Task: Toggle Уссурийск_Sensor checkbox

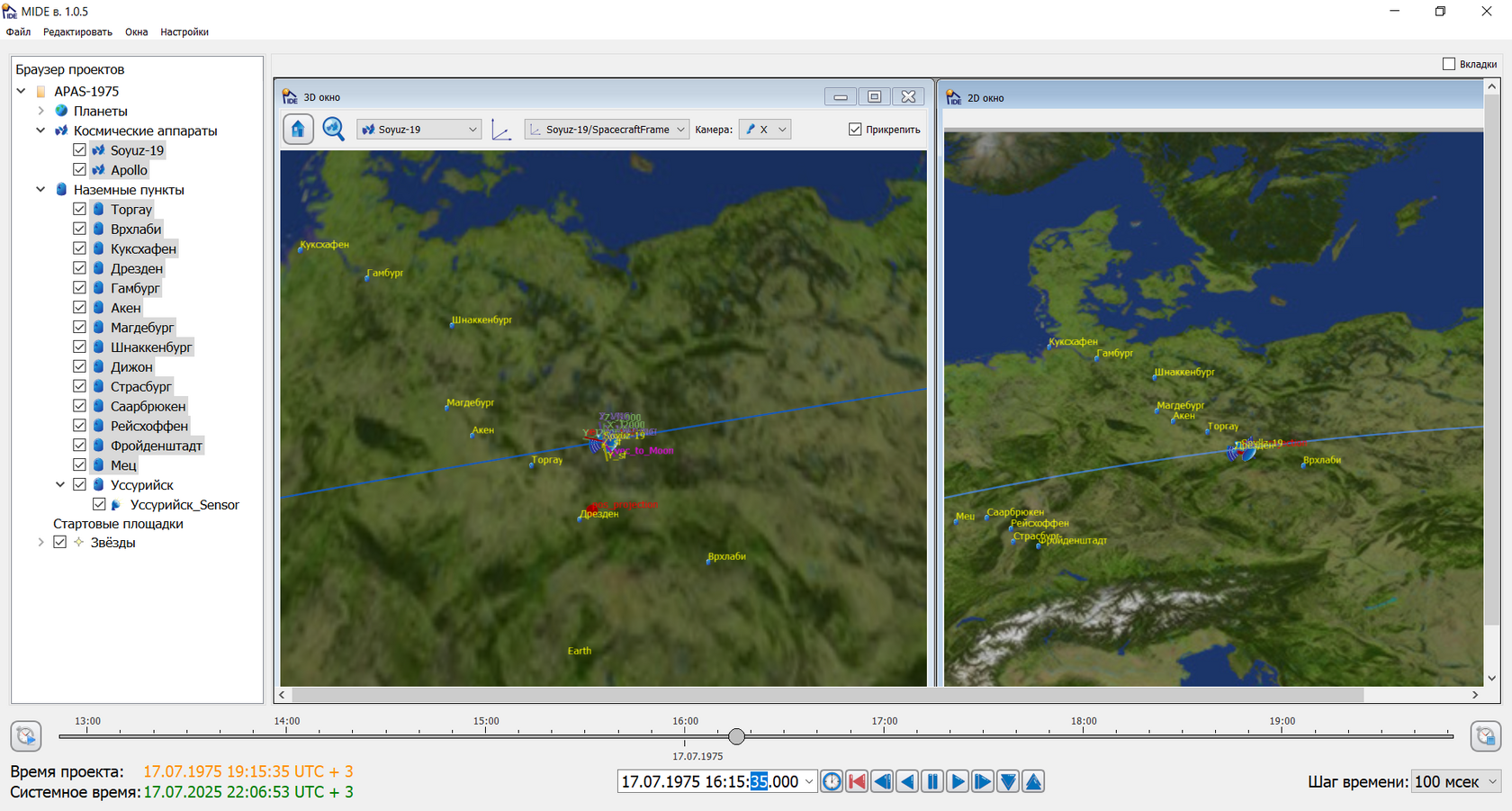Action: tap(99, 505)
